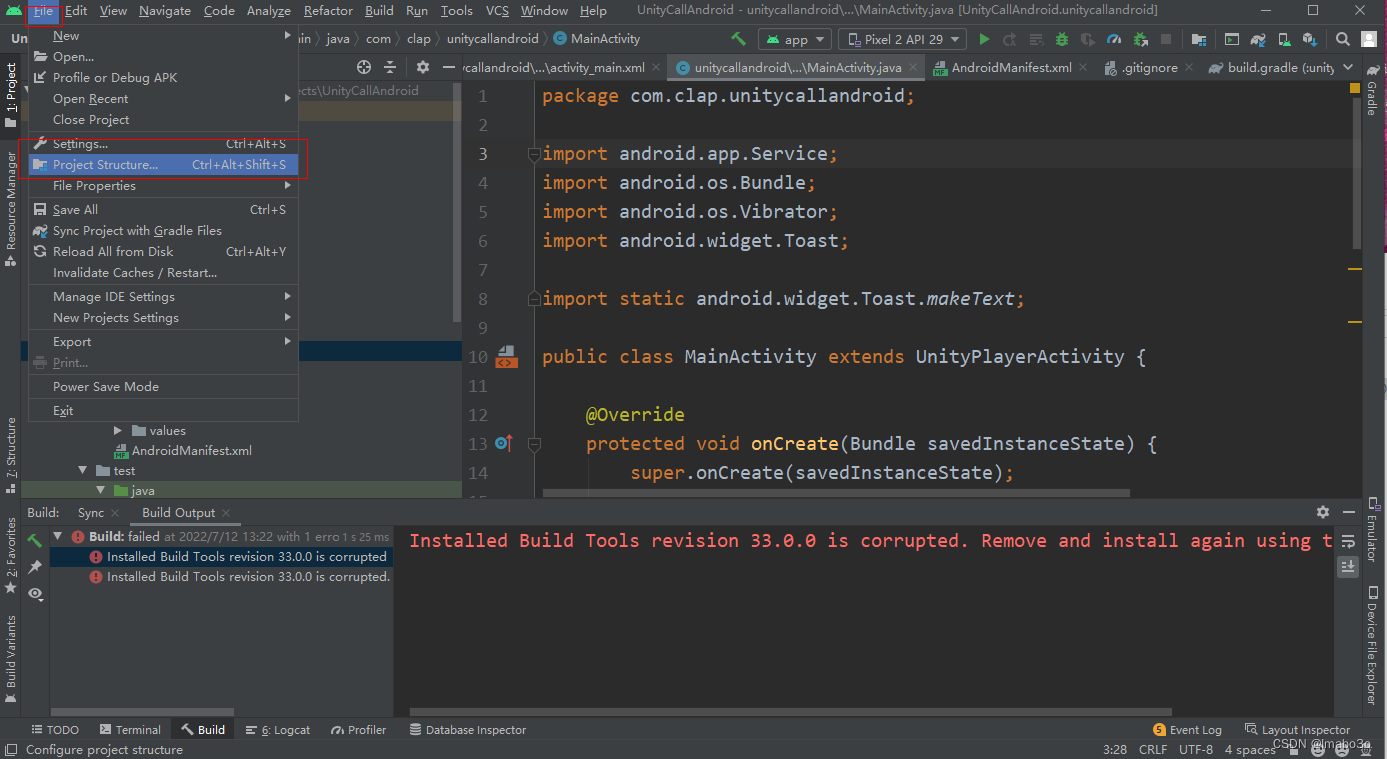Click Sync Project with Gradle elephant icon
Image resolution: width=1387 pixels, height=759 pixels.
(1258, 39)
